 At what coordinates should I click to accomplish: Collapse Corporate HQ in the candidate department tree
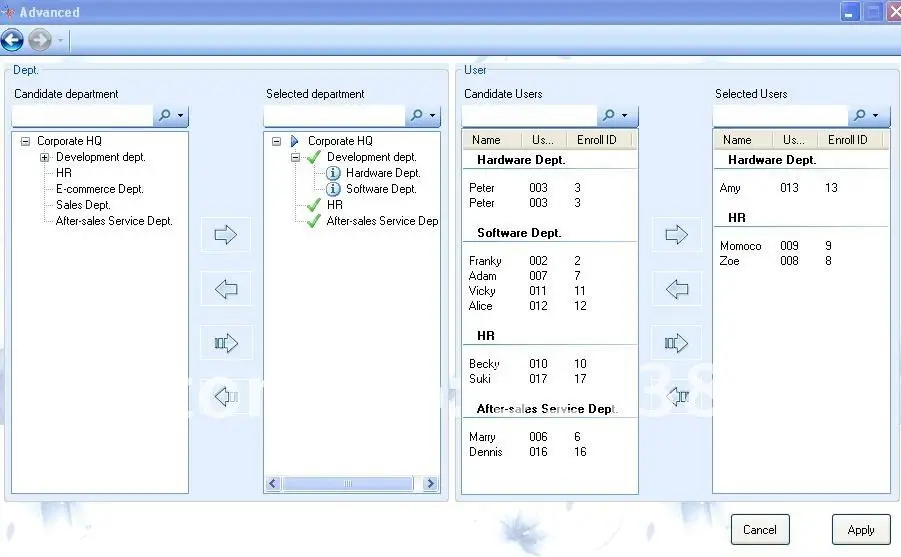[x=25, y=141]
